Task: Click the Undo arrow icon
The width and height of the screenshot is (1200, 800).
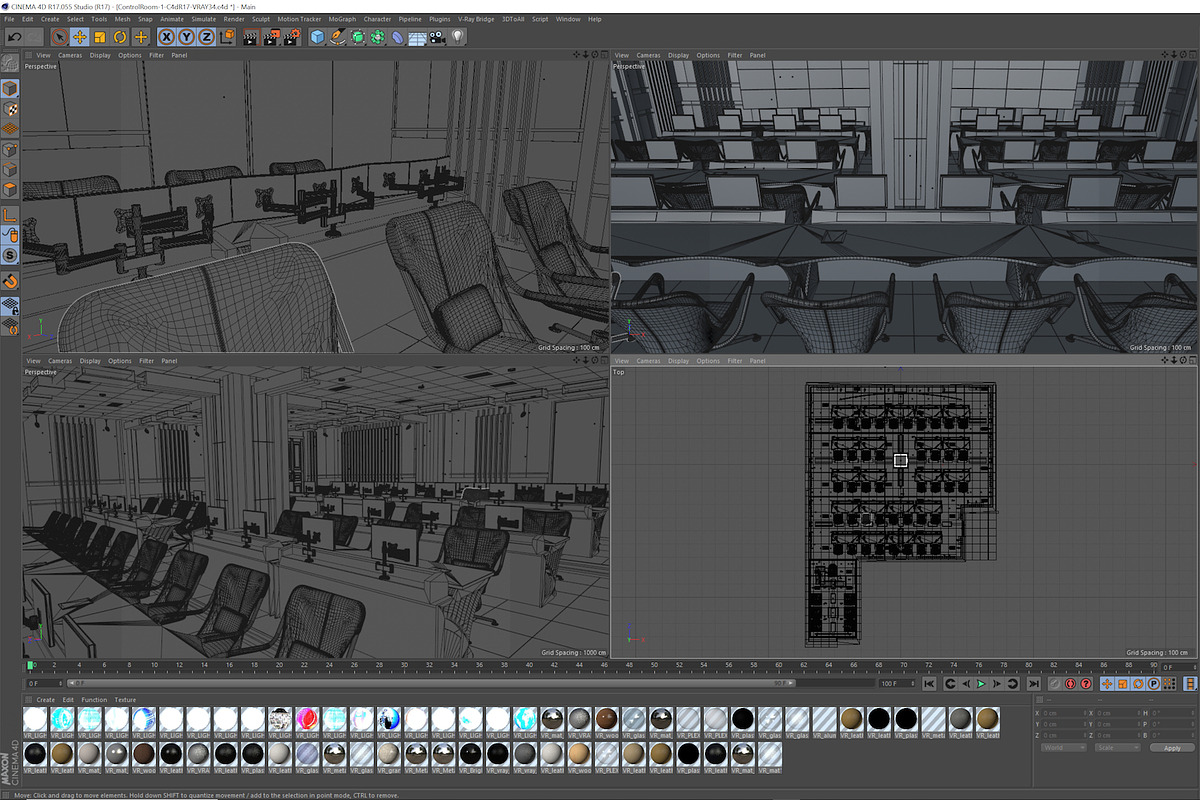Action: click(x=15, y=37)
